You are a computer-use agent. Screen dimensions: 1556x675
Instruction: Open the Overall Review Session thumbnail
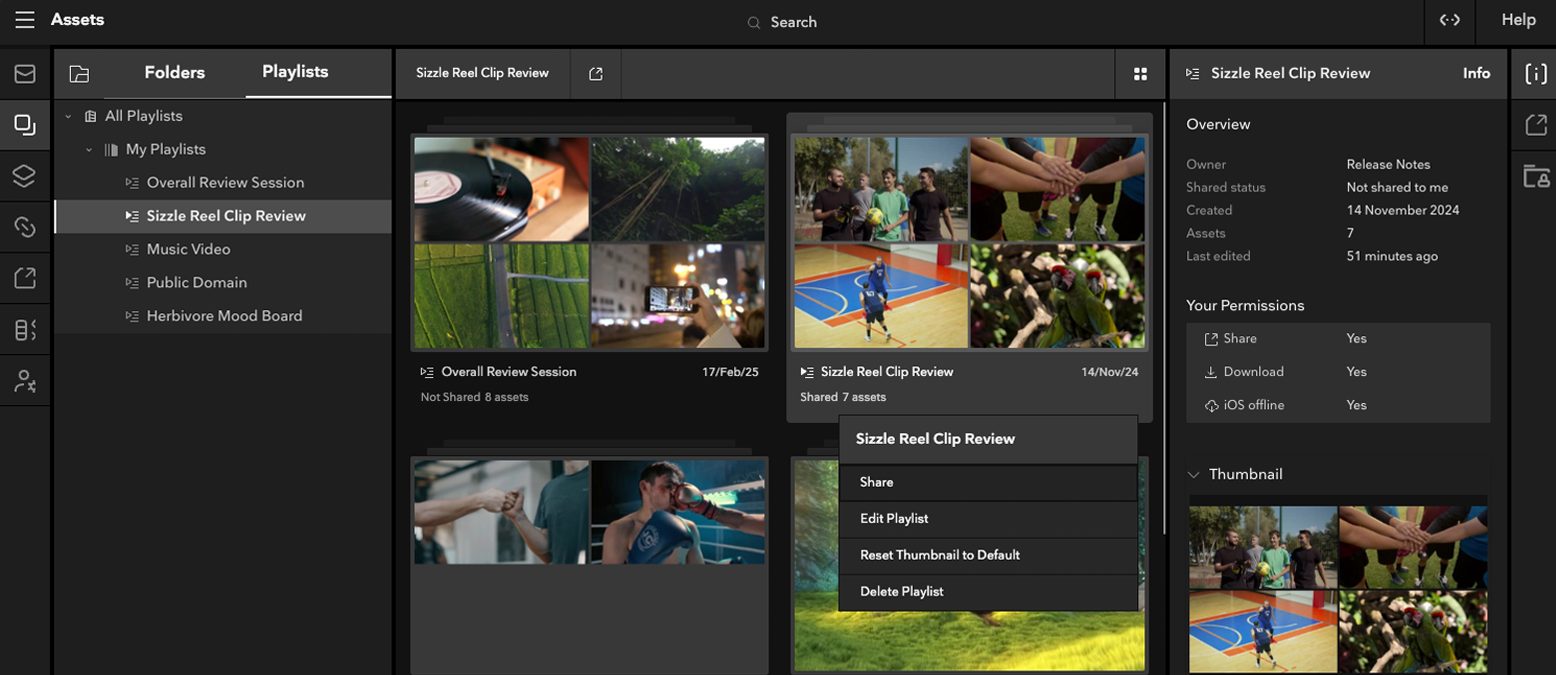[x=589, y=243]
